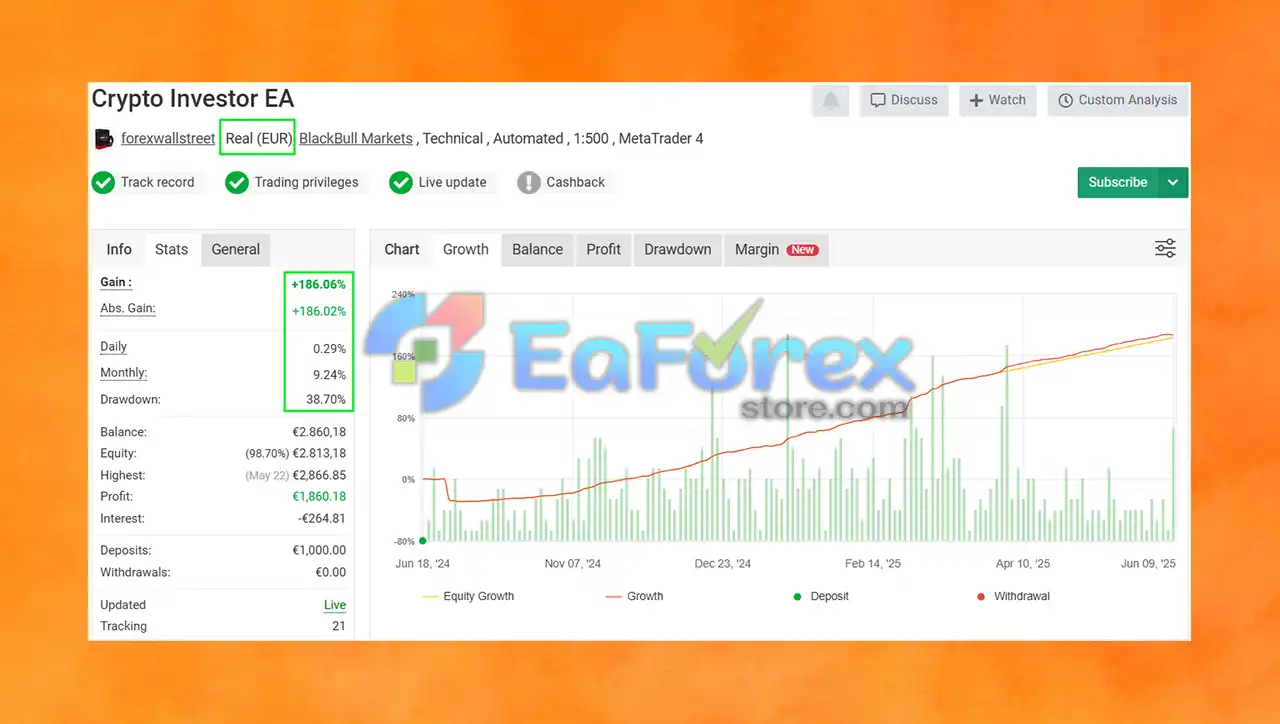Switch to the Balance chart tab

537,249
